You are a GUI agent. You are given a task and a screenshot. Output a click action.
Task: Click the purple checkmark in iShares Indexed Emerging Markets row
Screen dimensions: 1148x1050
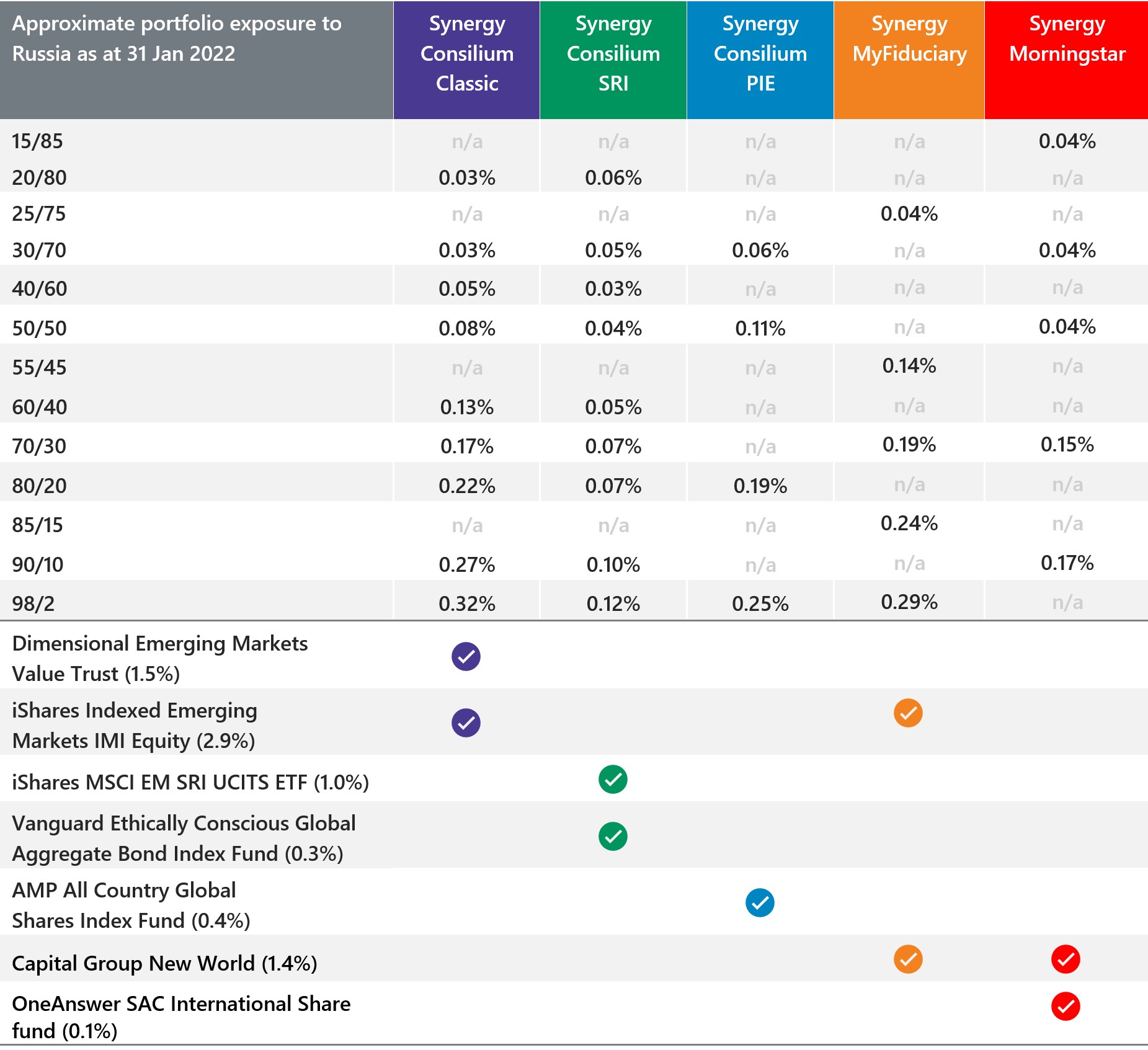click(466, 723)
